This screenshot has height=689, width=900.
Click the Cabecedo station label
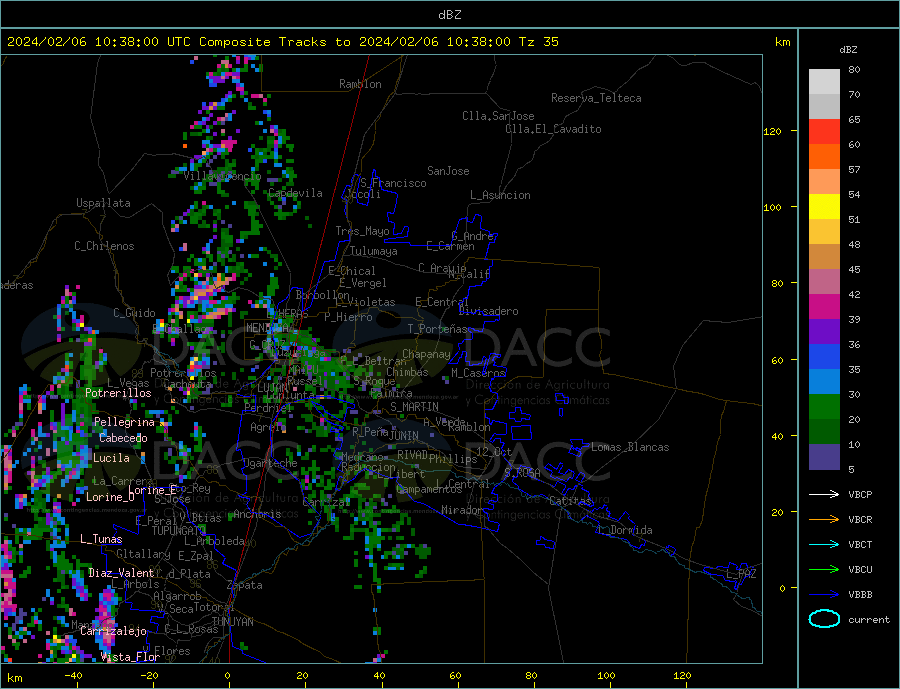[123, 438]
